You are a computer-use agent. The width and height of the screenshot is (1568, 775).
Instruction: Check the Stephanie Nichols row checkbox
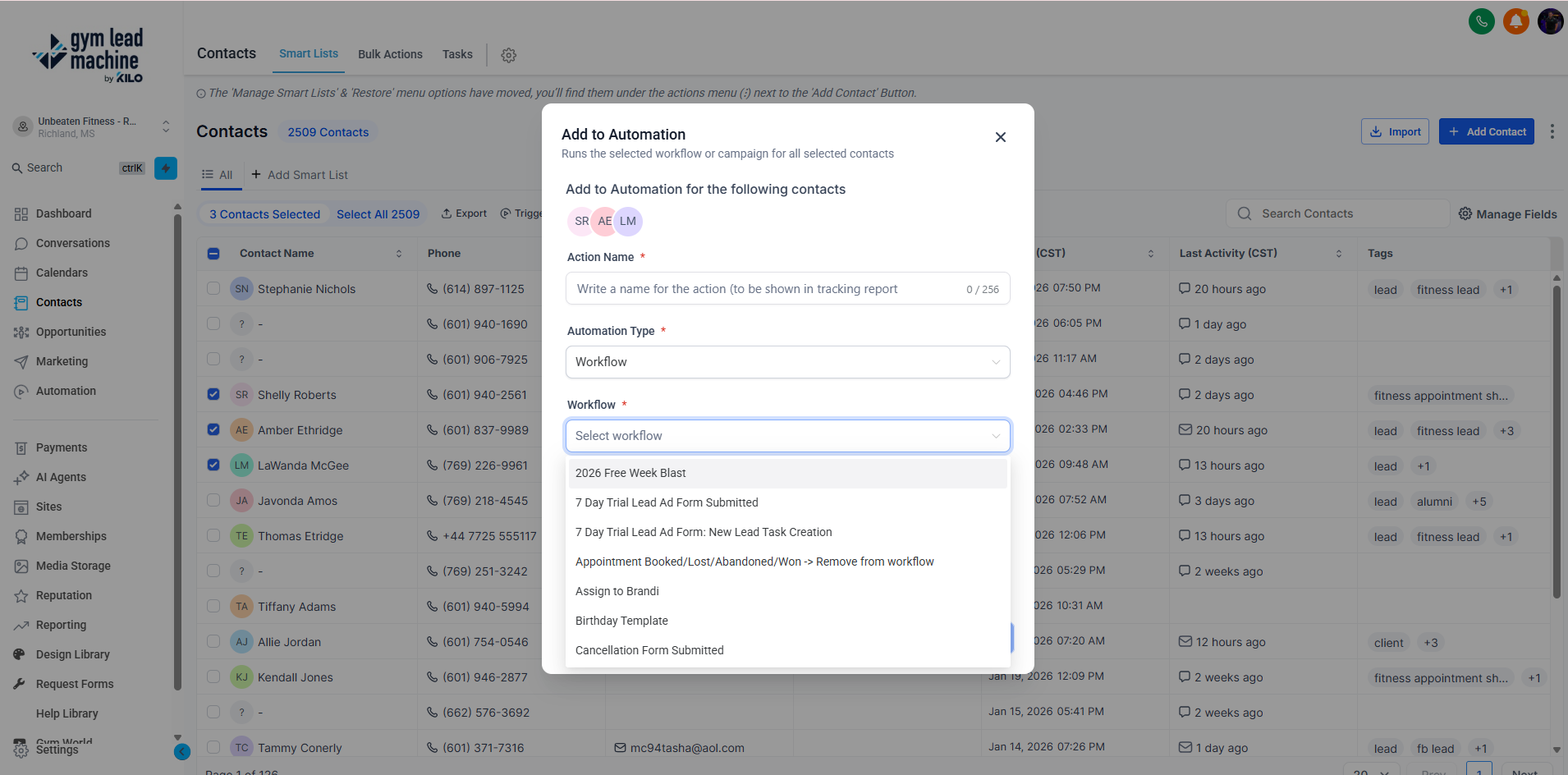[213, 288]
